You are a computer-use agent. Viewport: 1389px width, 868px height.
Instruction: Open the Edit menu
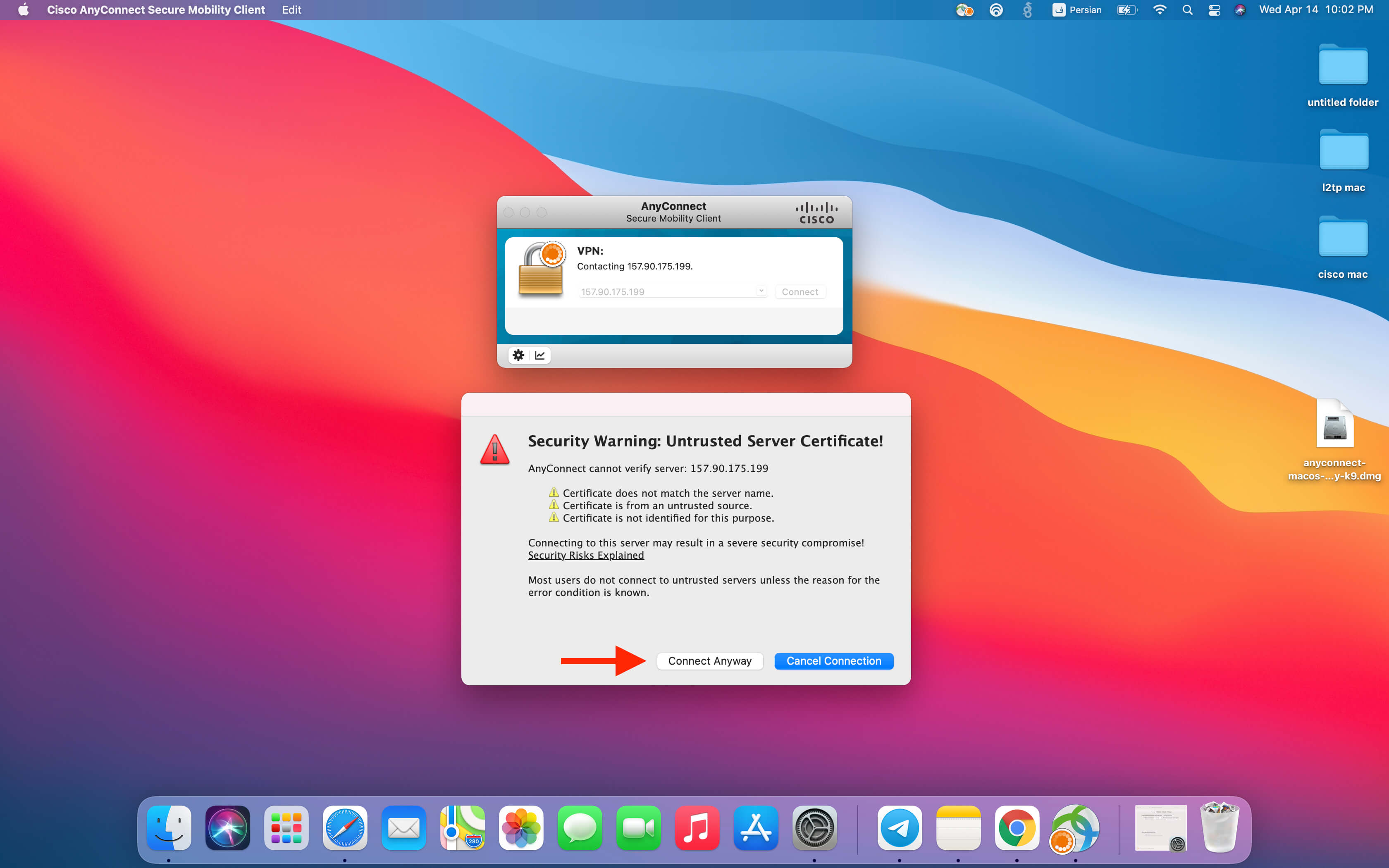pyautogui.click(x=291, y=10)
